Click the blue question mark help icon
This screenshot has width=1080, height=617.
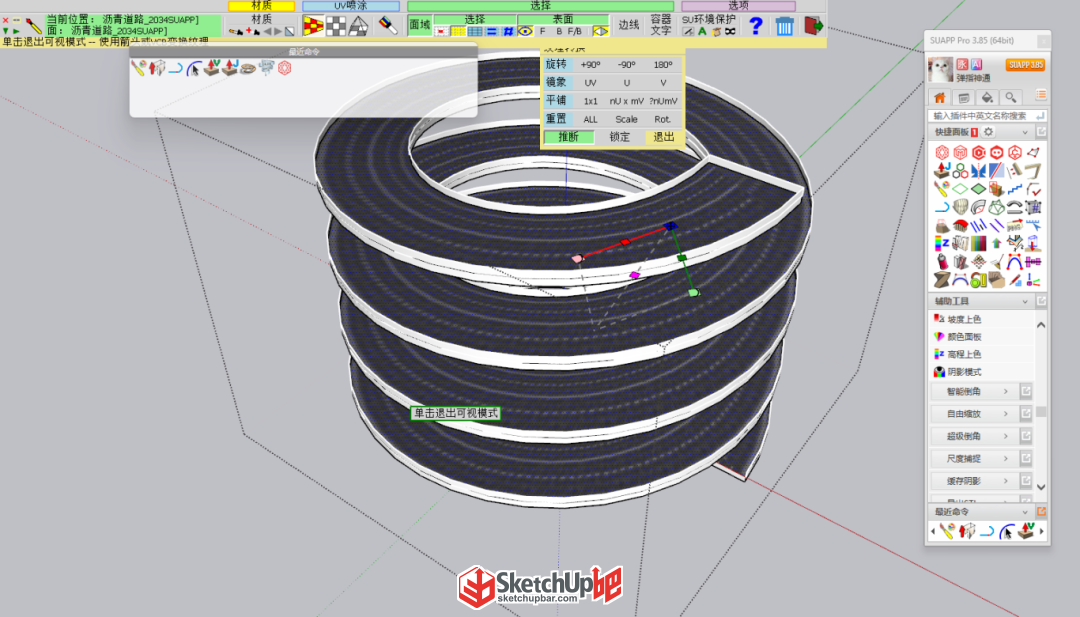tap(756, 25)
